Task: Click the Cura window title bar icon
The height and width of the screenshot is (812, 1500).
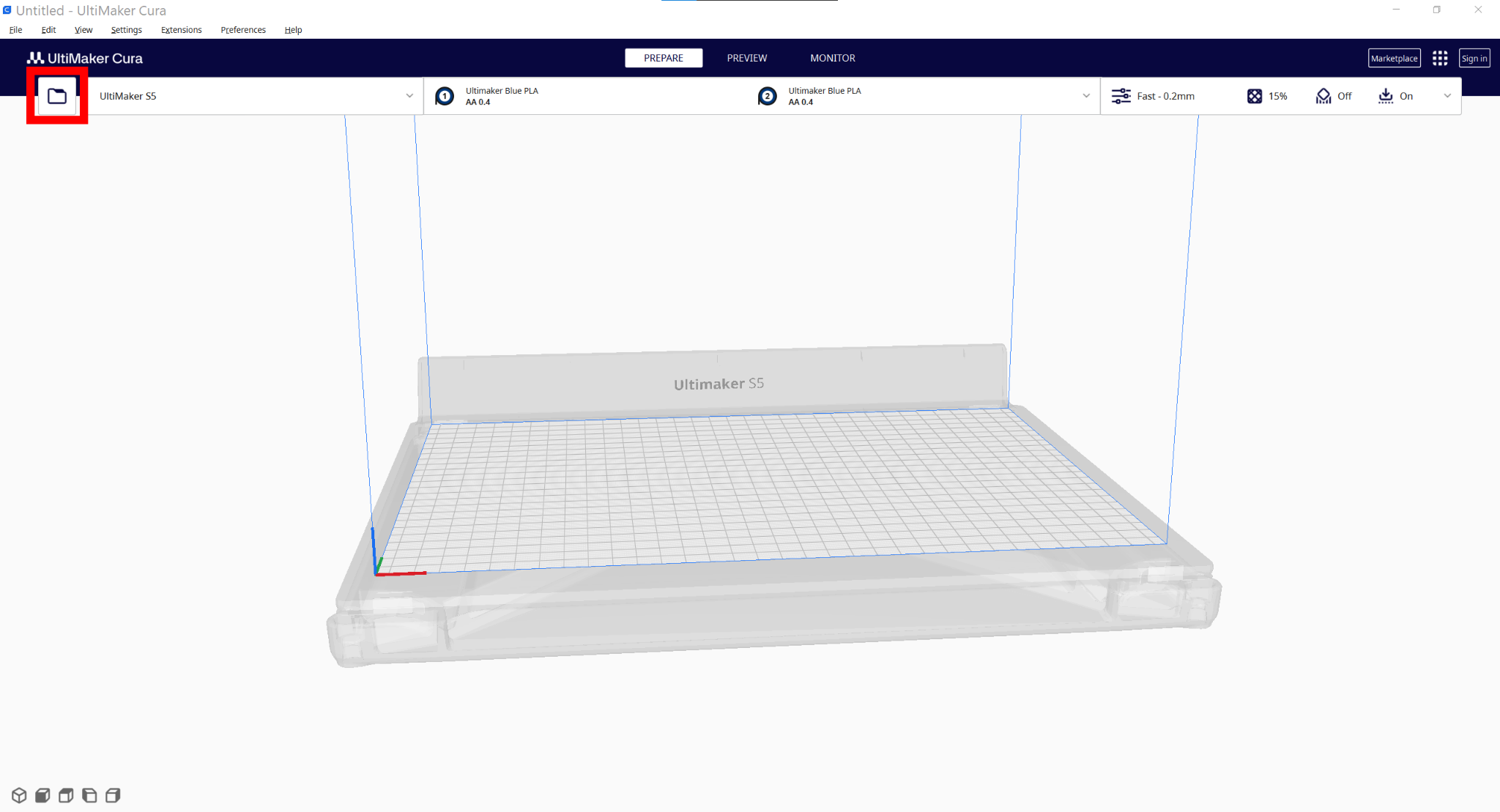Action: point(7,10)
